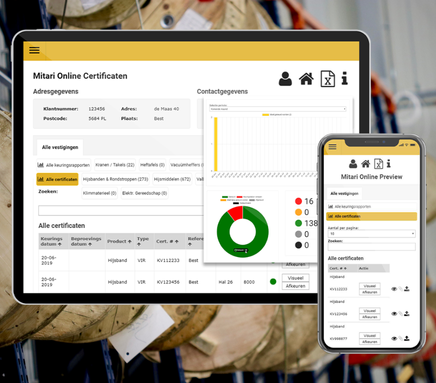
Task: Click the 'KV112233' cell in the tablet table
Action: point(168,260)
